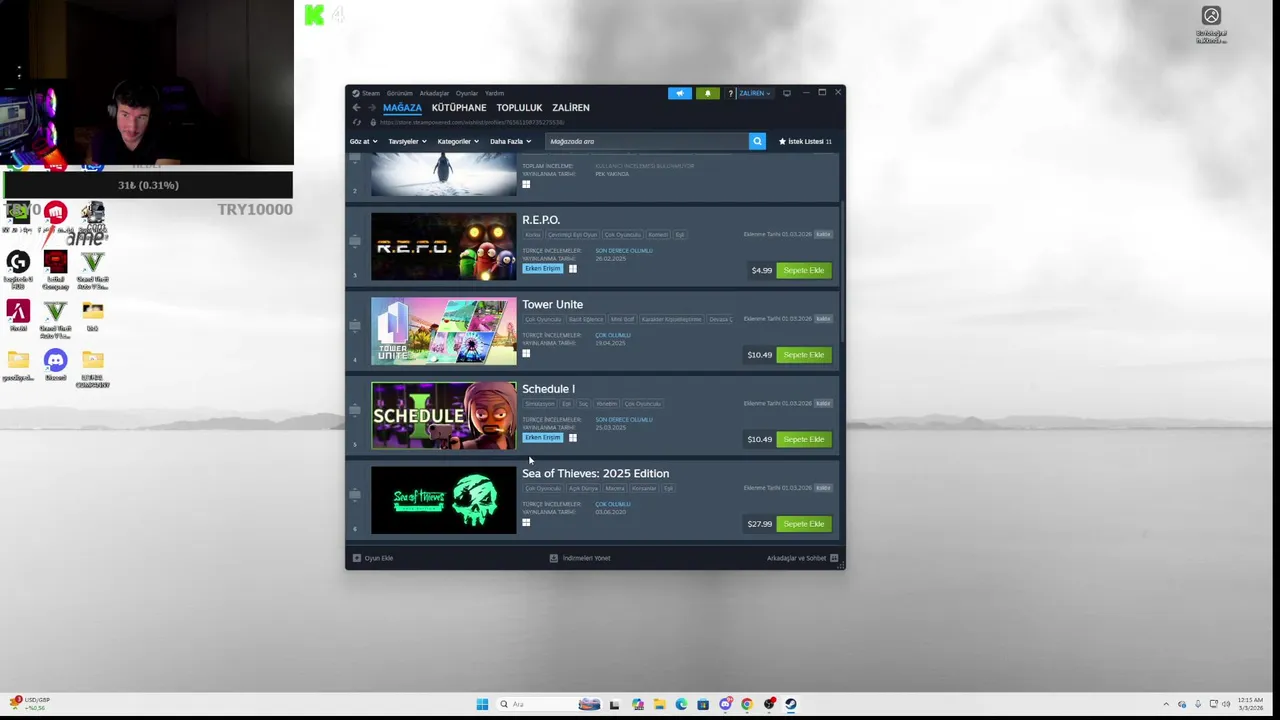Grab the drag handle on Sea of Thieves row
Image resolution: width=1280 pixels, height=720 pixels.
[x=355, y=494]
